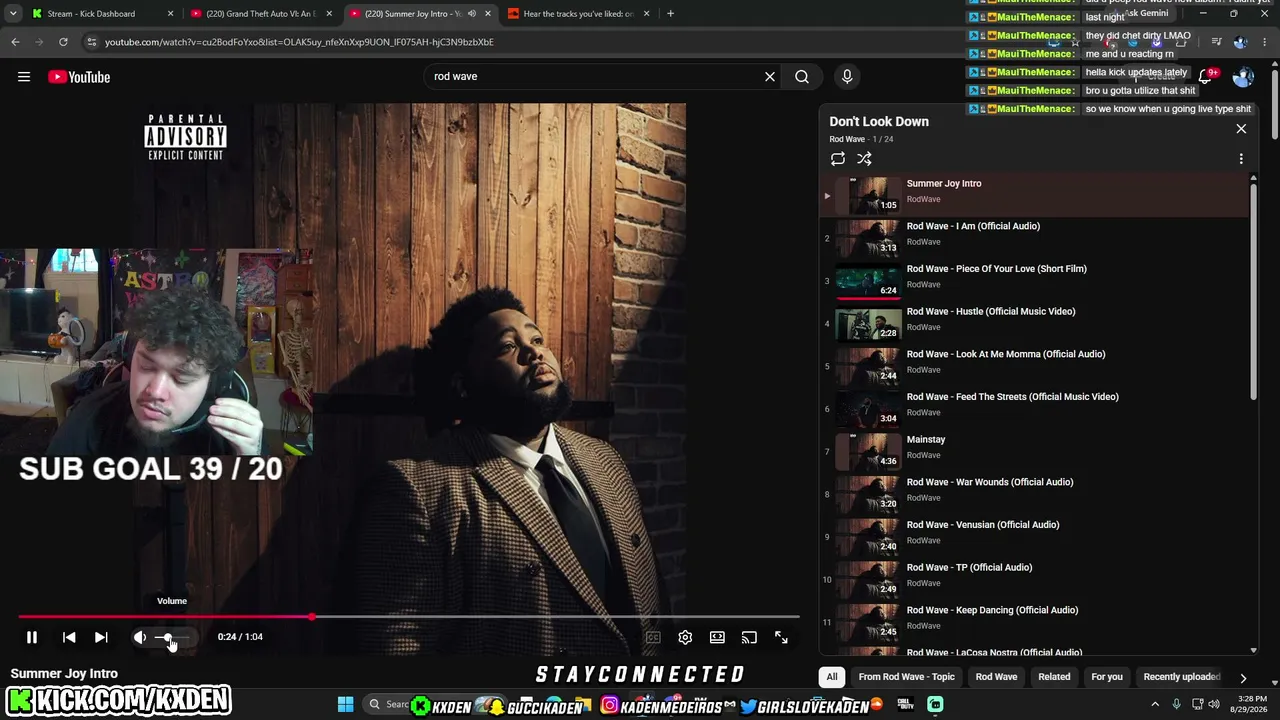Screen dimensions: 1280x720
Task: Open playlist more-options menu
Action: coord(1241,159)
